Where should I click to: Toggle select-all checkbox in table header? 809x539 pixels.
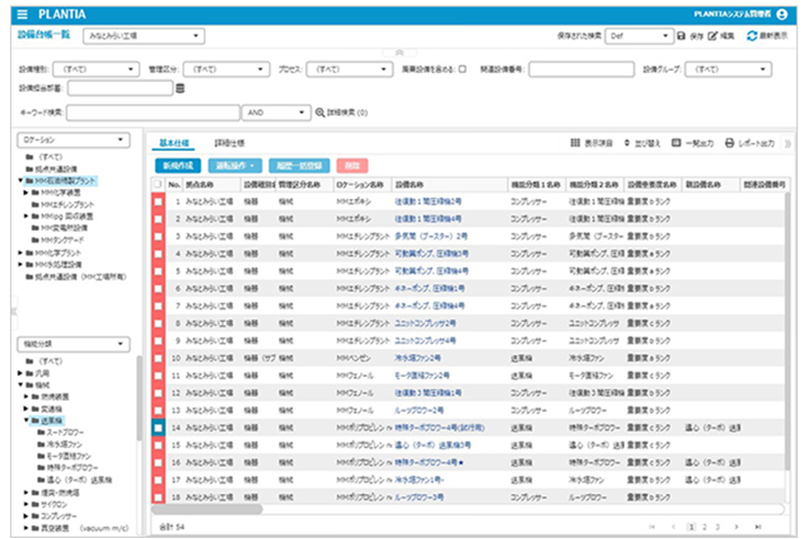157,184
